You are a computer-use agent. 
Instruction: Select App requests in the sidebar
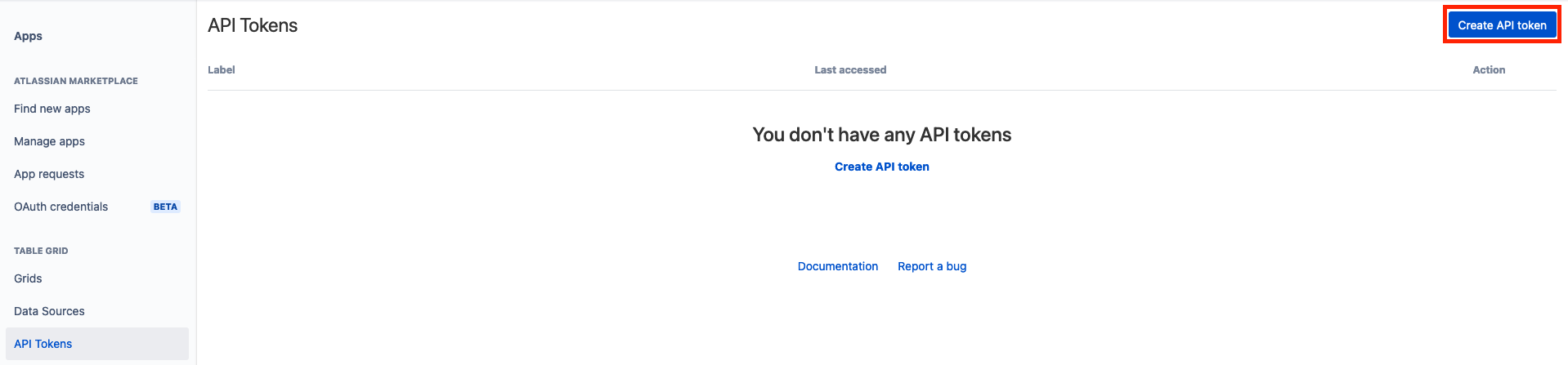coord(49,174)
